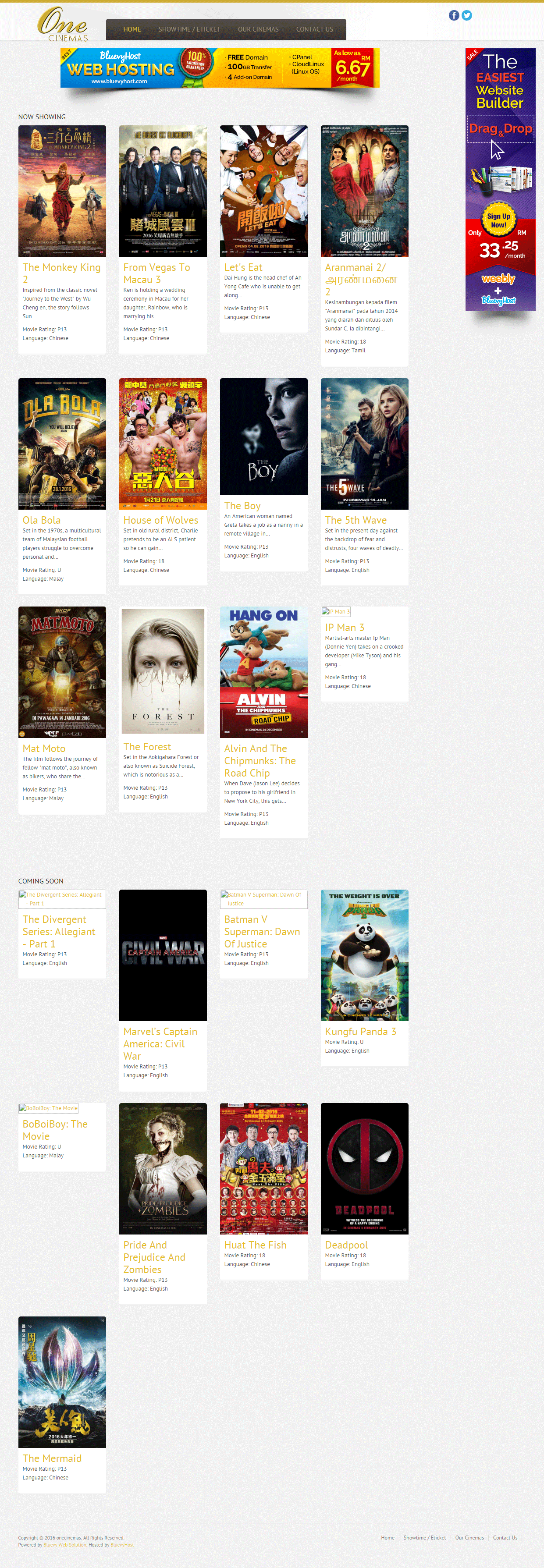Screen dimensions: 544x1568
Task: Open Contact Us in the top menu
Action: [314, 29]
